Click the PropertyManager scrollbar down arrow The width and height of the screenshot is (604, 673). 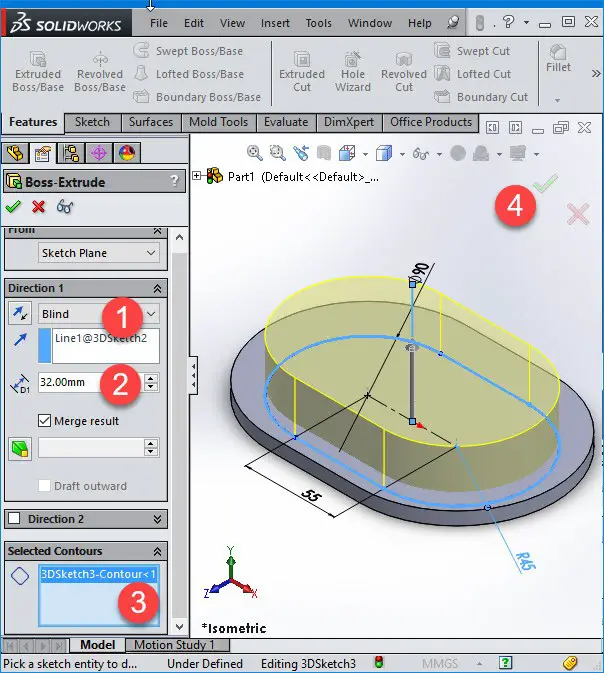[179, 627]
